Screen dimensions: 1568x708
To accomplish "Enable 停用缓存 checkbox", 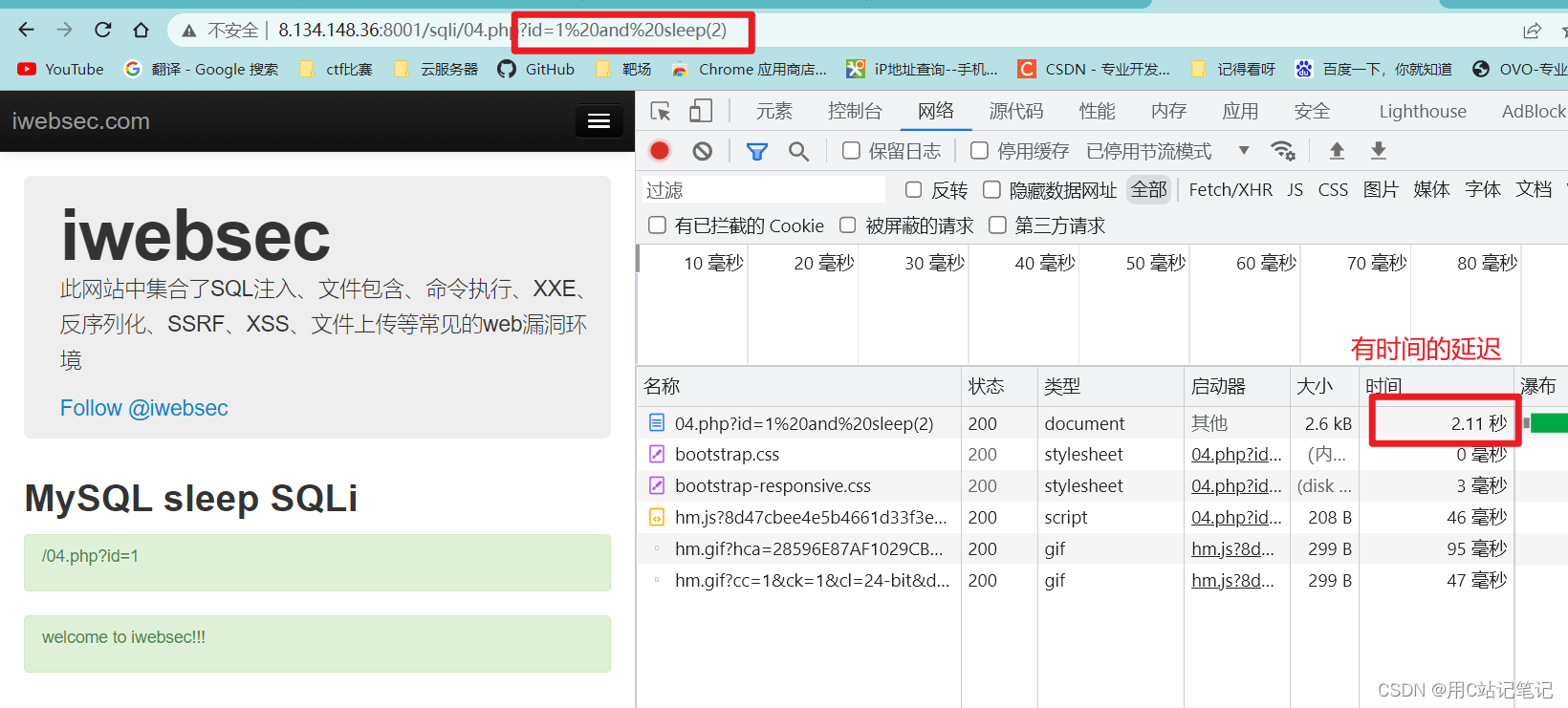I will (979, 151).
